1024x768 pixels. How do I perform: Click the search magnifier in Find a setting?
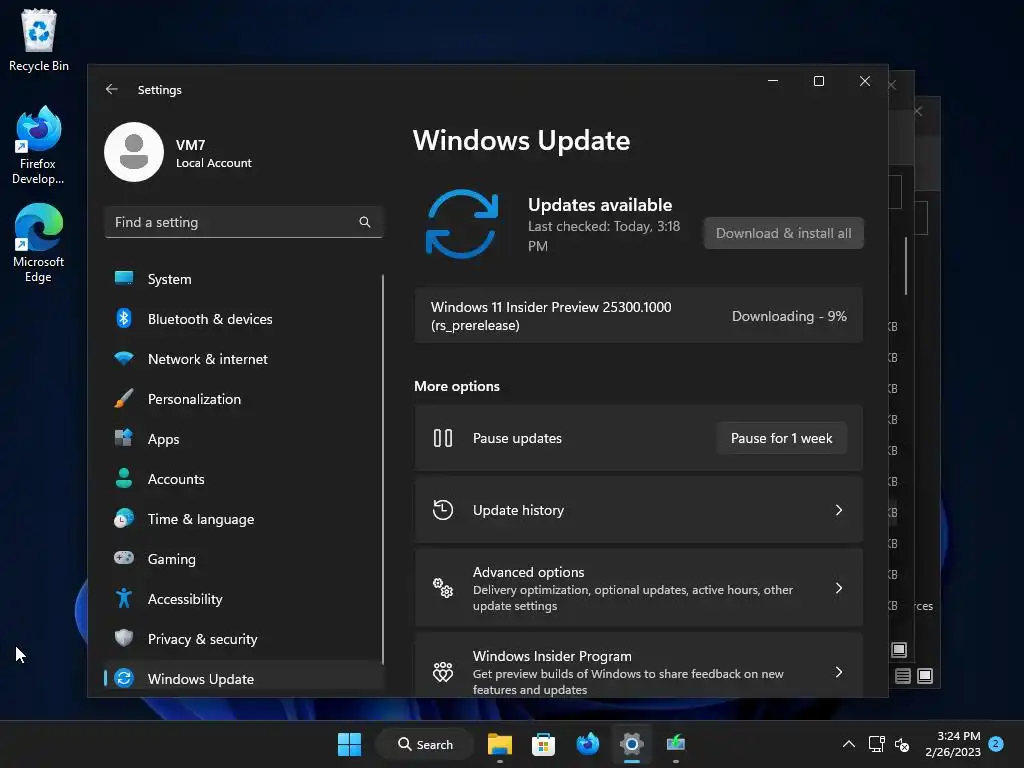tap(365, 222)
